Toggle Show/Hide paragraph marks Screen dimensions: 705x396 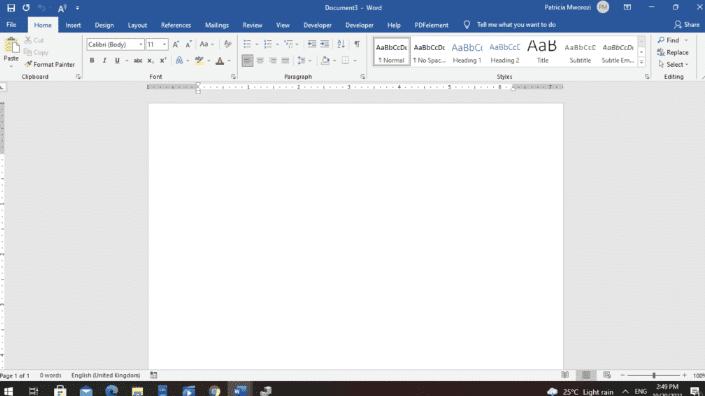tap(357, 44)
